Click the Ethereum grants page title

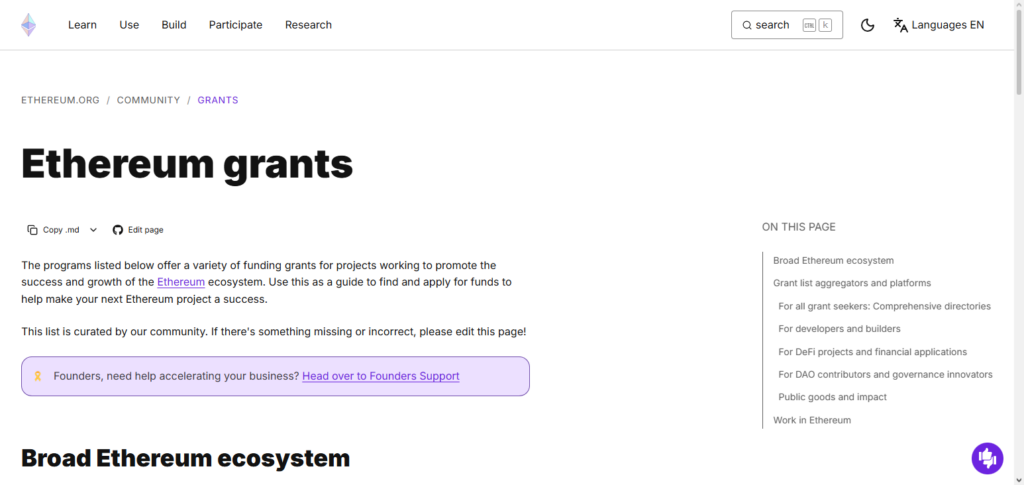pyautogui.click(x=187, y=164)
